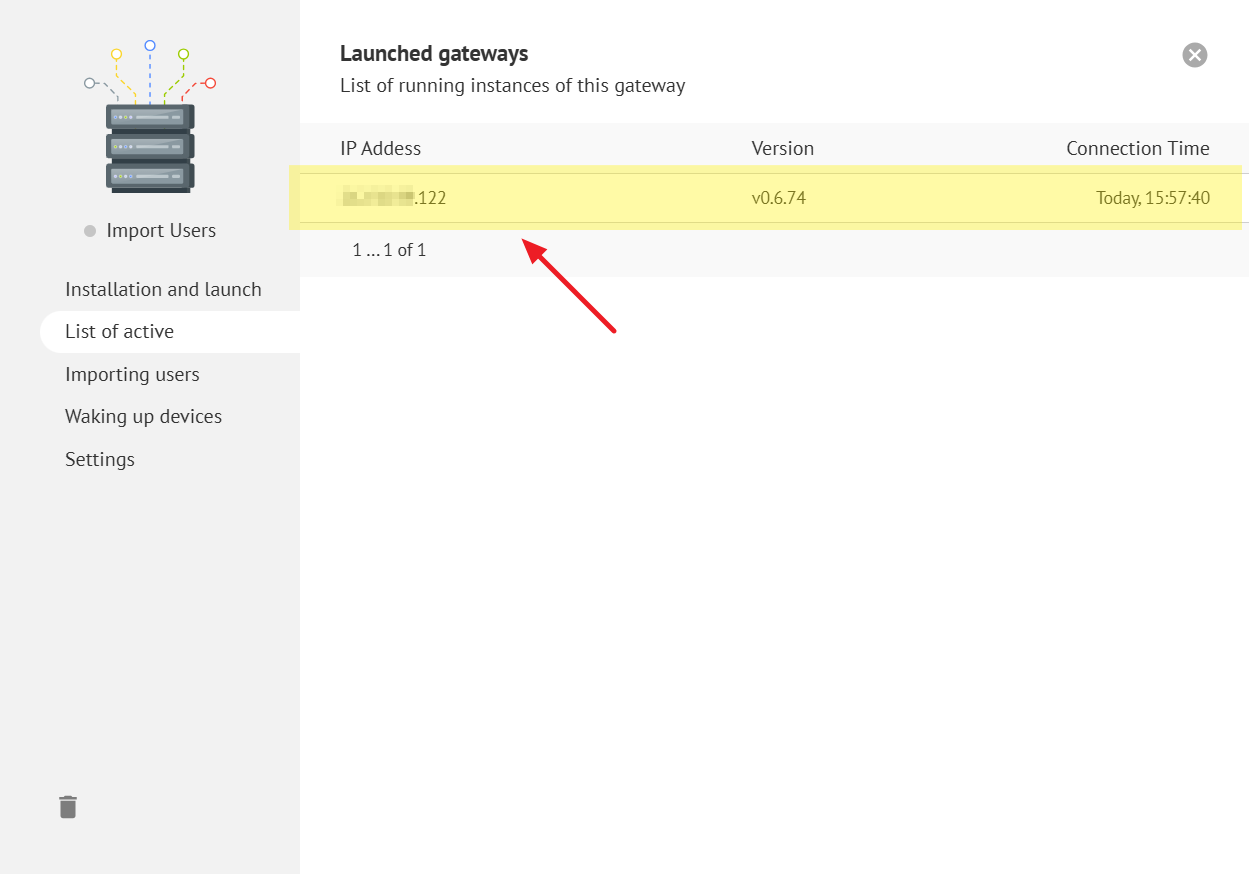Open Waking up devices section
The width and height of the screenshot is (1249, 874).
(x=143, y=416)
